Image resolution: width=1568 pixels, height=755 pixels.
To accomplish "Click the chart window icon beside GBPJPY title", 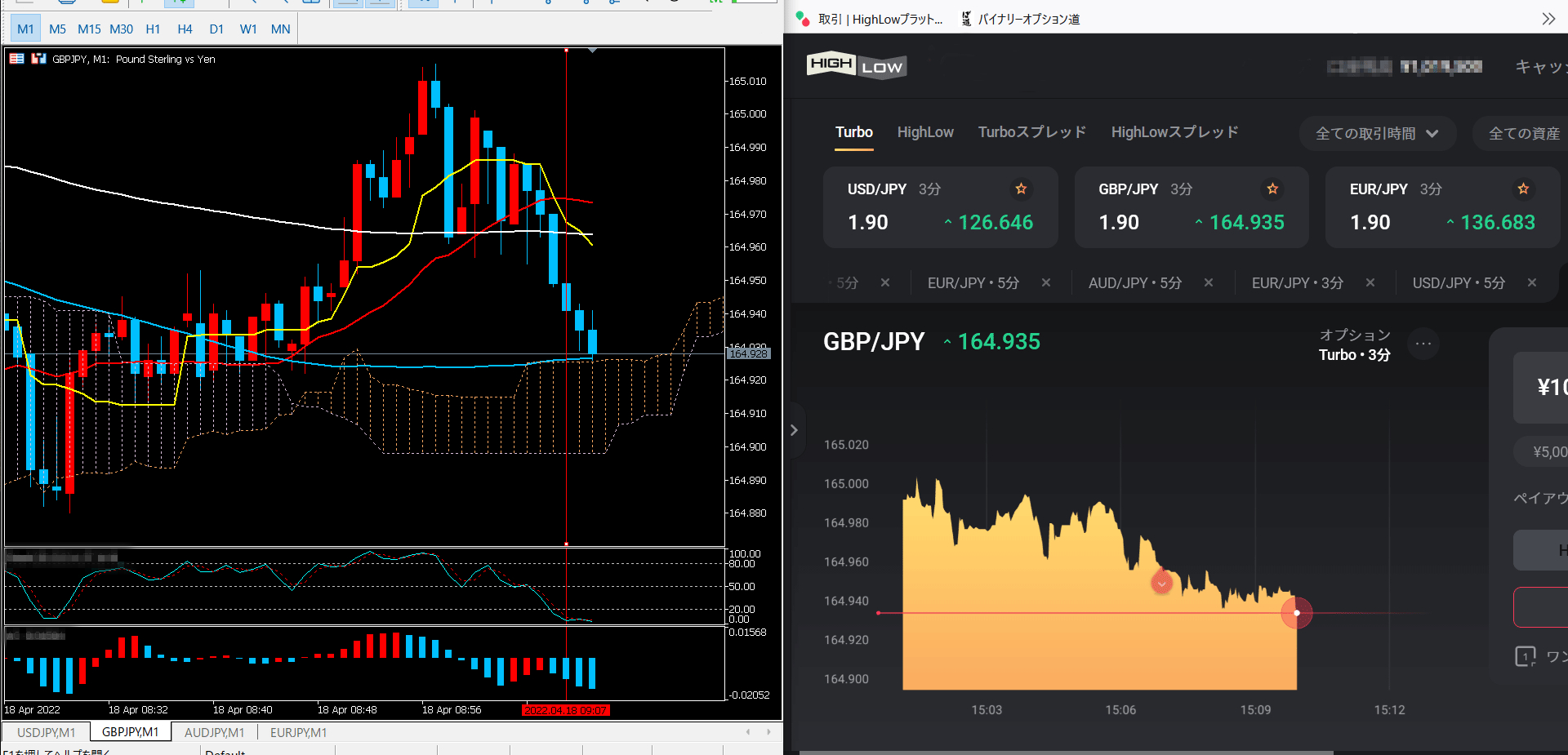I will click(x=38, y=59).
